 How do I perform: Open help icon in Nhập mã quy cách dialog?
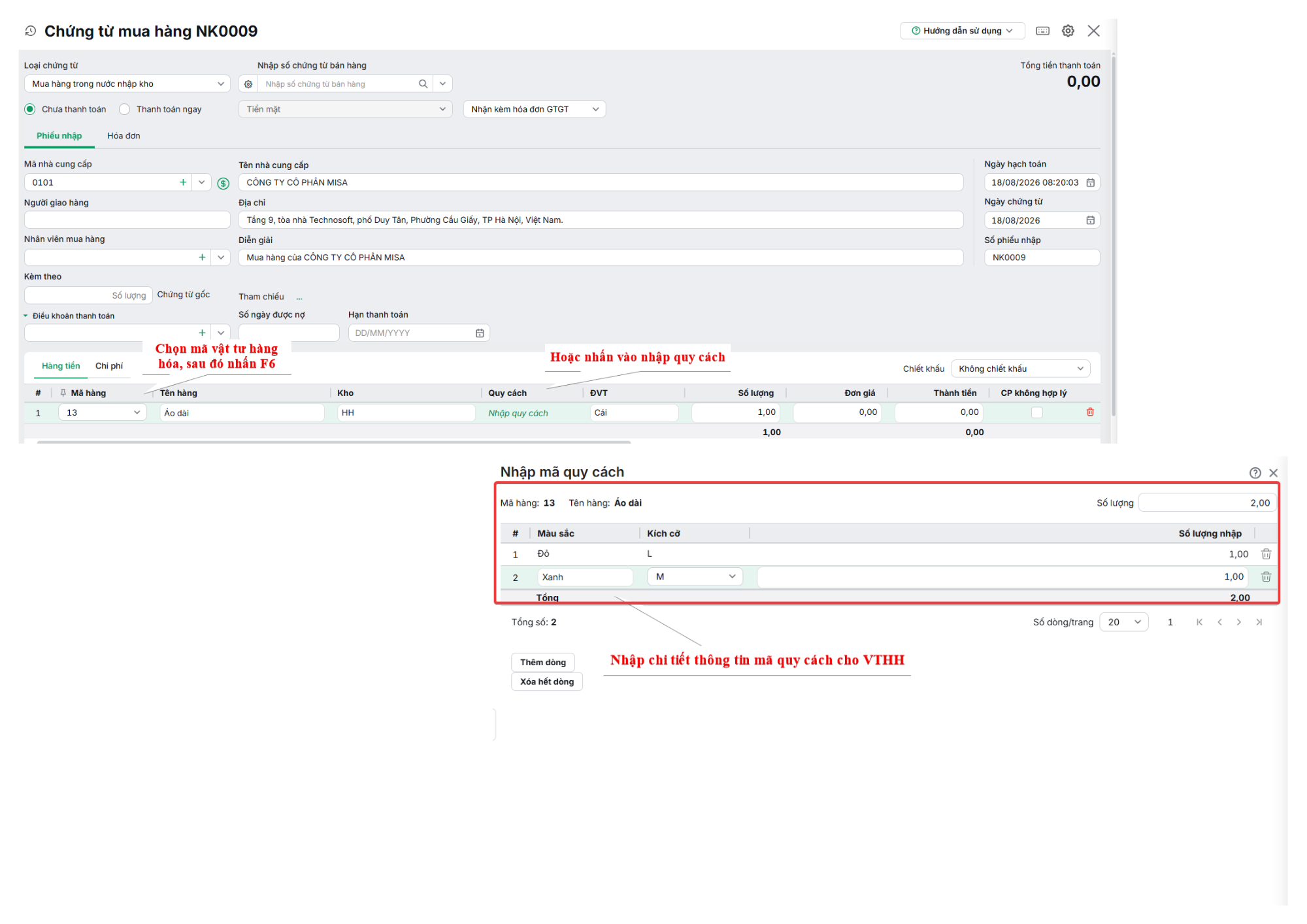1255,472
